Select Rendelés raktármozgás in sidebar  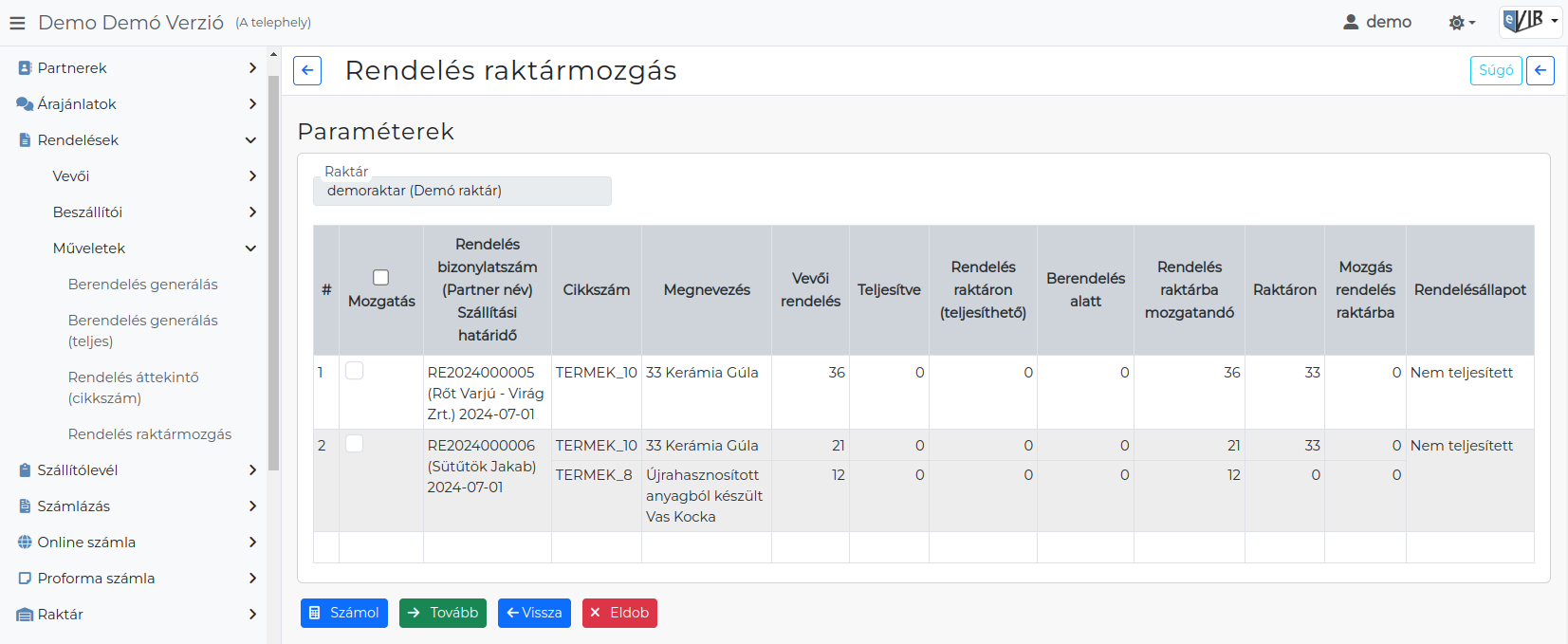(149, 434)
